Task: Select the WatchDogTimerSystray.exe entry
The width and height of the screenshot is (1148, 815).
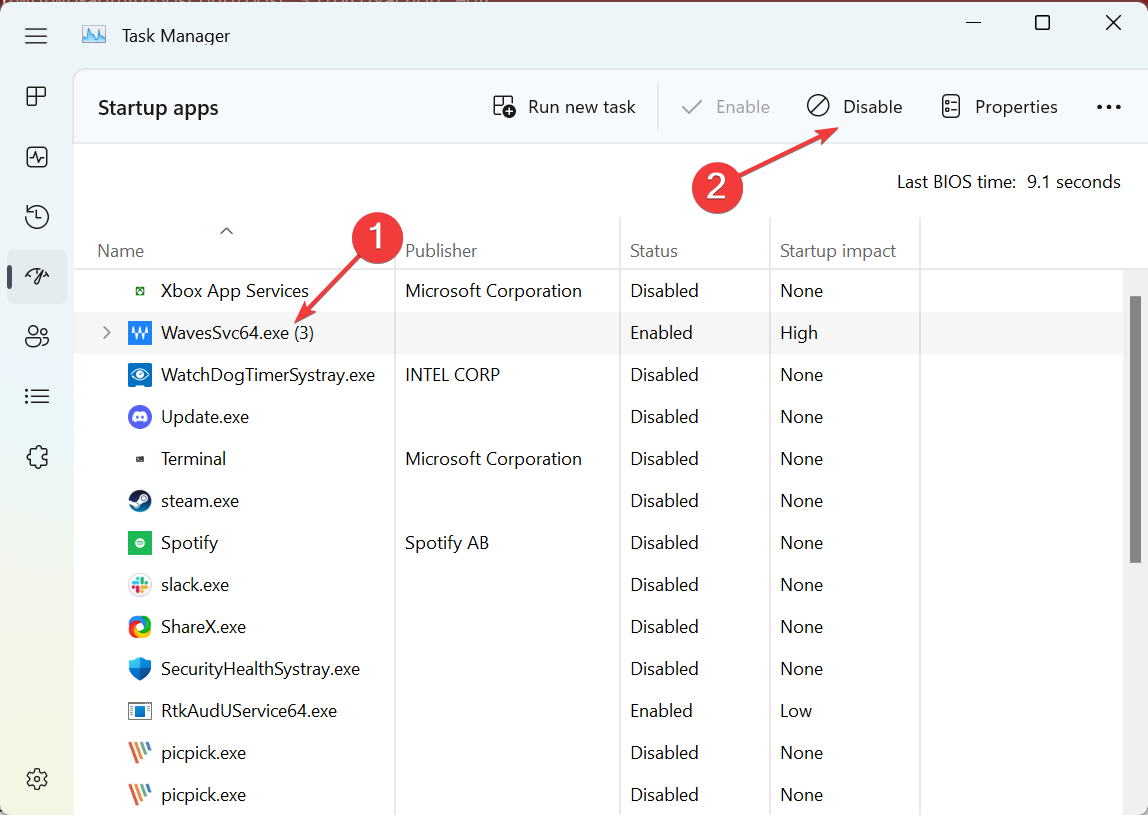Action: click(267, 375)
